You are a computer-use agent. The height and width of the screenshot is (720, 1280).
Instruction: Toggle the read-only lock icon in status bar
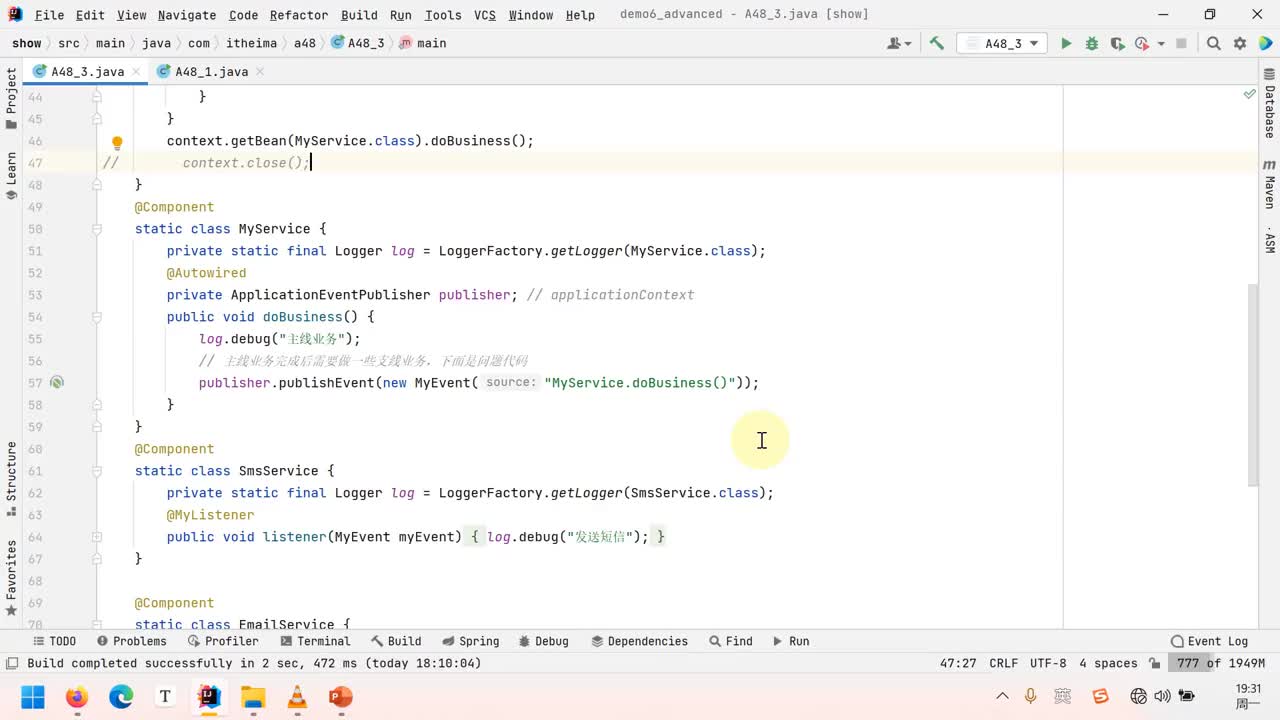[1155, 663]
